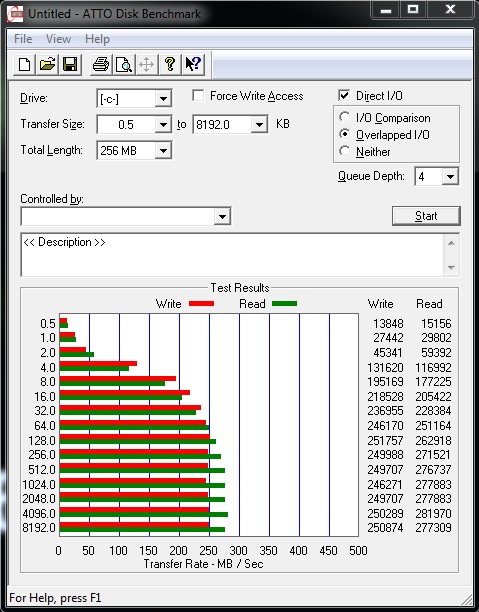Open Print Preview magnifier icon
Viewport: 479px width, 612px height.
(x=124, y=64)
